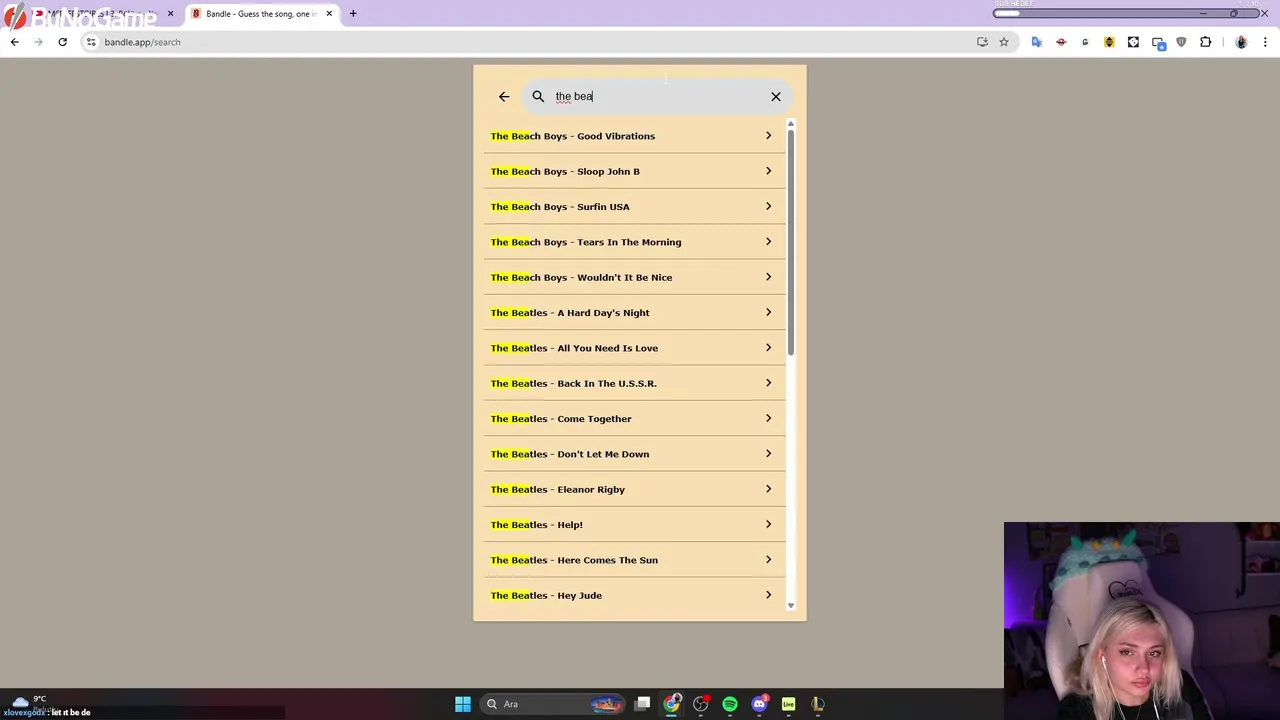Open the shield extension icon
The width and height of the screenshot is (1280, 720).
1181,42
